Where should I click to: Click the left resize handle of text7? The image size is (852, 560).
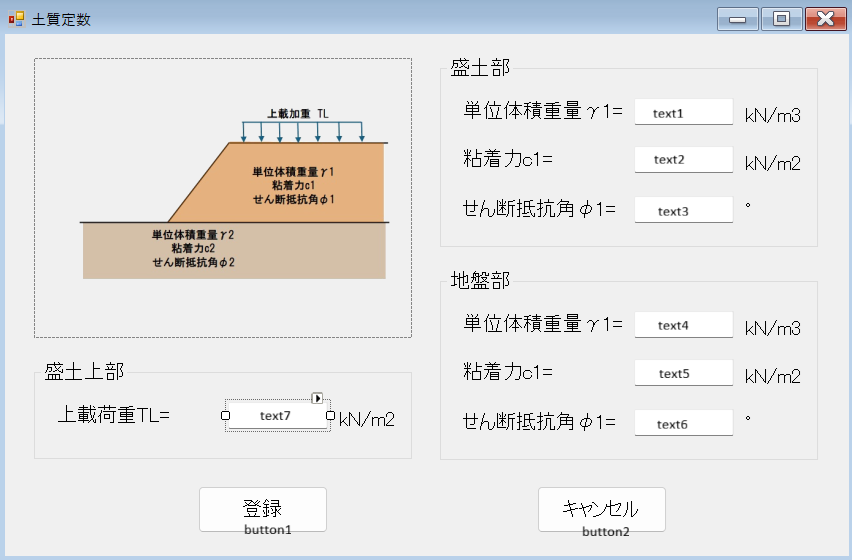225,415
